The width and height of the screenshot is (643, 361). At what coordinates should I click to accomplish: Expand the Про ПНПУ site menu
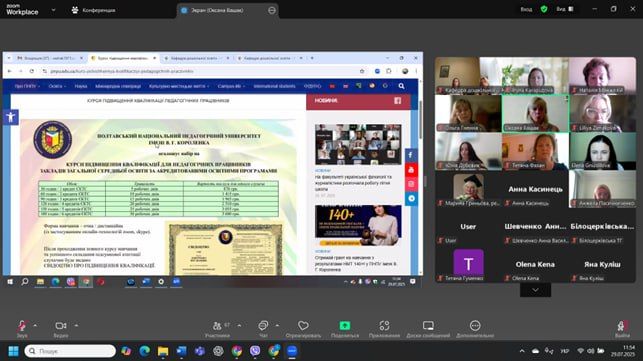point(27,86)
